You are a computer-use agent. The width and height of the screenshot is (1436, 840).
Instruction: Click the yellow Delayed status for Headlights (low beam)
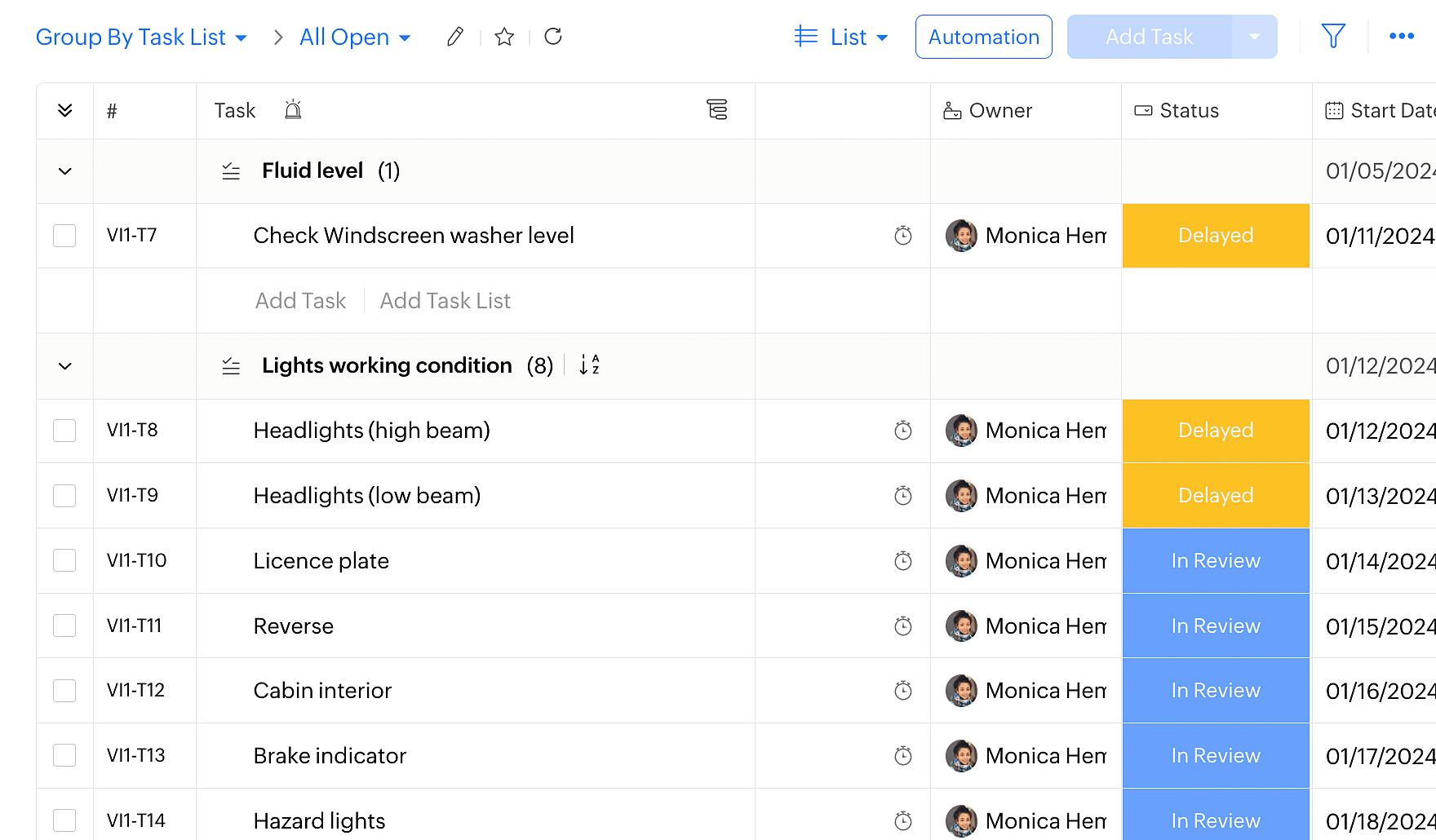coord(1215,496)
